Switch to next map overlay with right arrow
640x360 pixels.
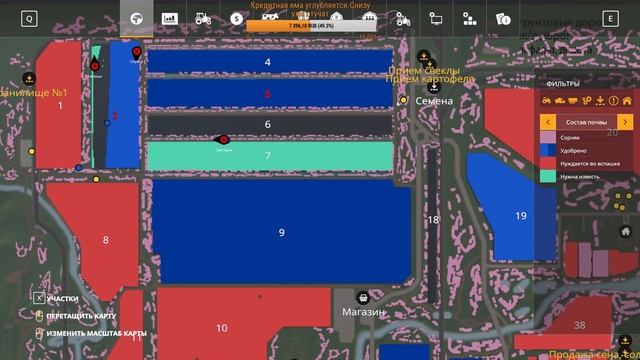[x=625, y=122]
